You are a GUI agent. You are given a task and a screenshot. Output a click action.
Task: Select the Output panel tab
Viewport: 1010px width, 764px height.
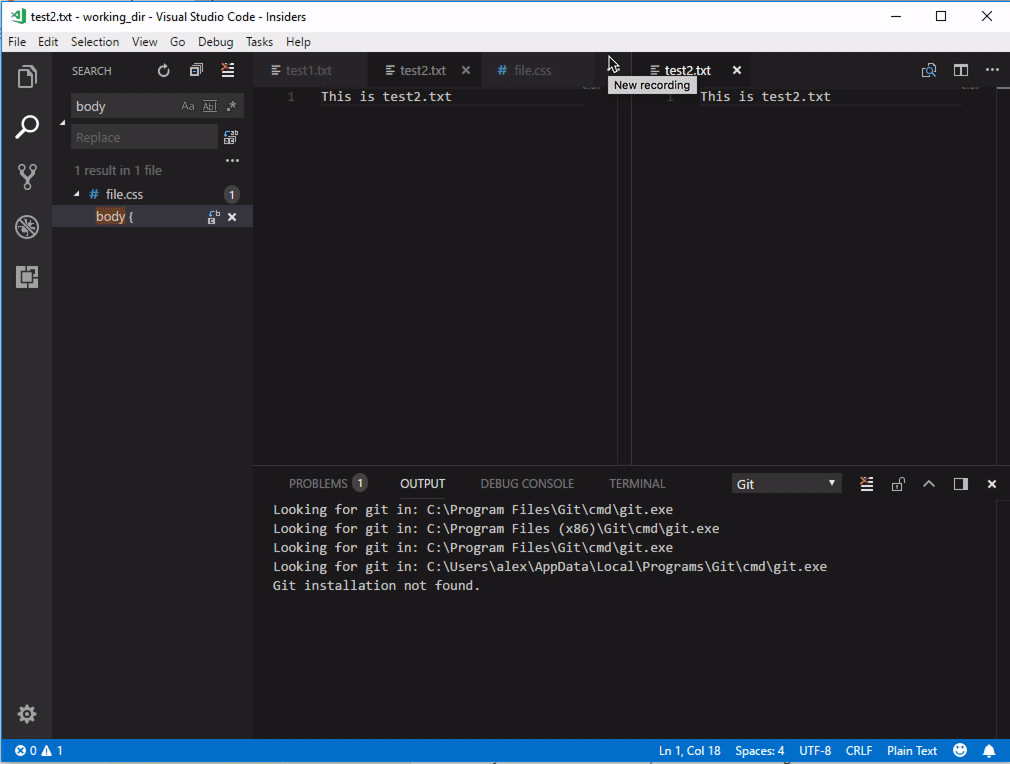[x=423, y=484]
